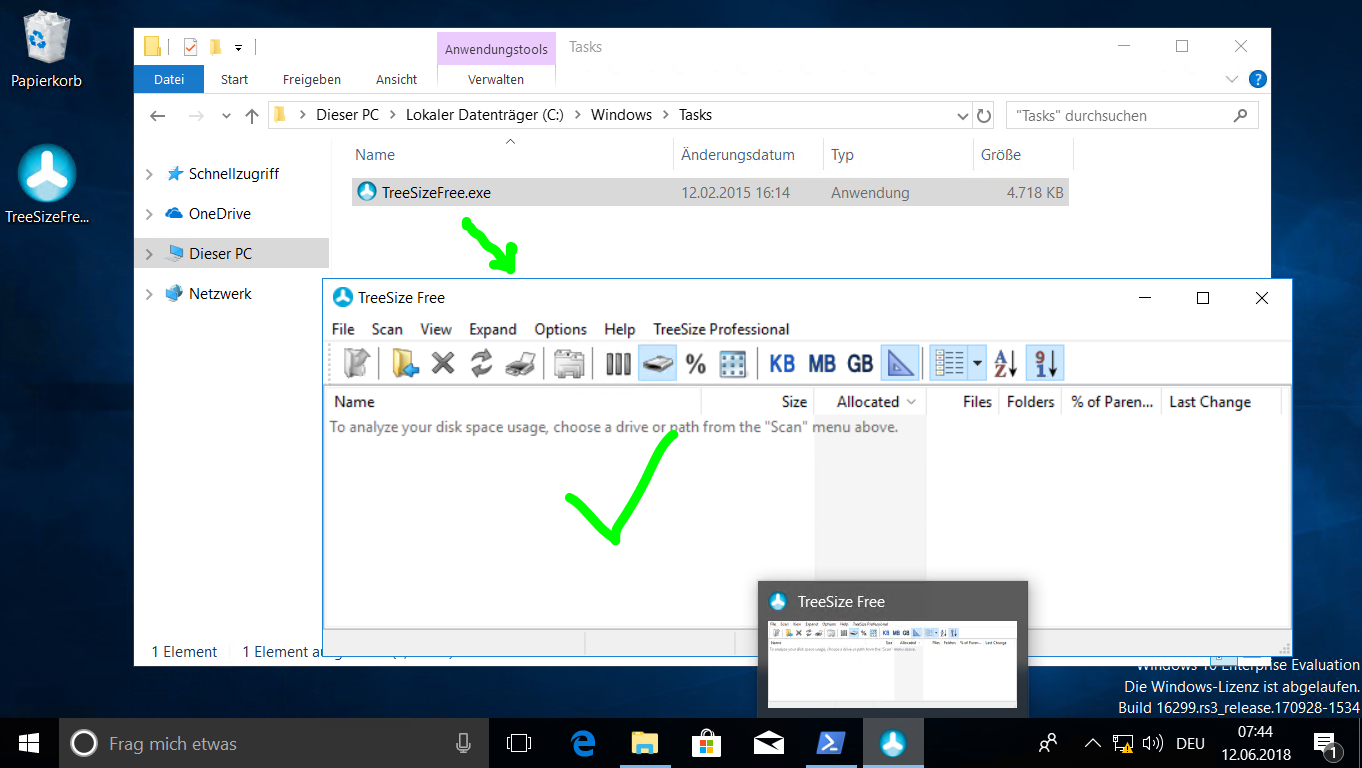Switch size unit to MB
Image resolution: width=1362 pixels, height=768 pixels.
pyautogui.click(x=821, y=363)
